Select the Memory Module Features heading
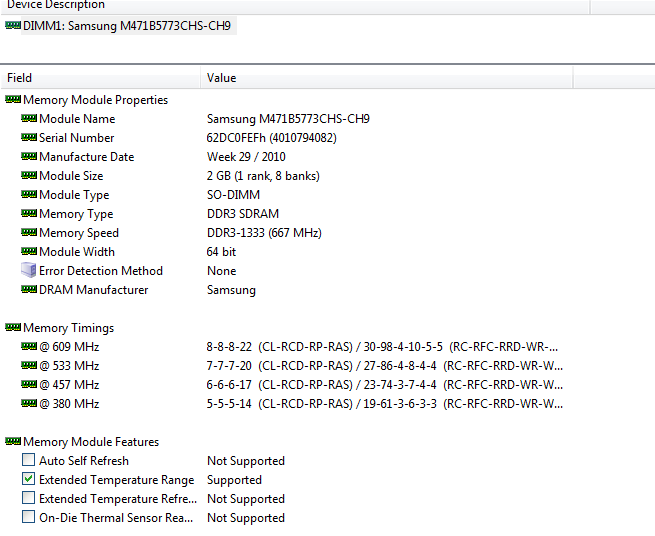 point(91,442)
